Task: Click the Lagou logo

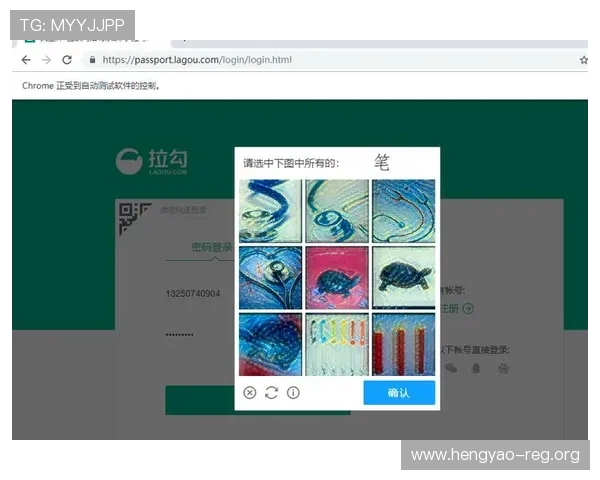Action: point(152,162)
